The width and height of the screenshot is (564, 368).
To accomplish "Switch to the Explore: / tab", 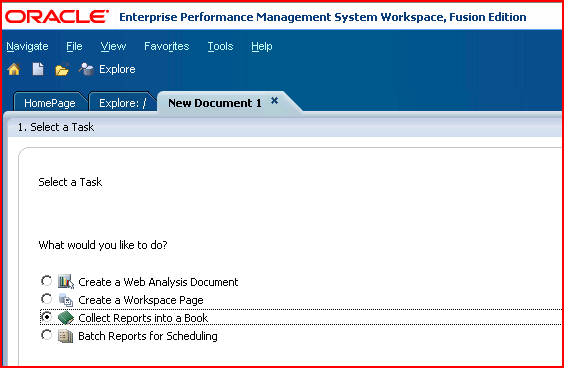I will pos(122,103).
